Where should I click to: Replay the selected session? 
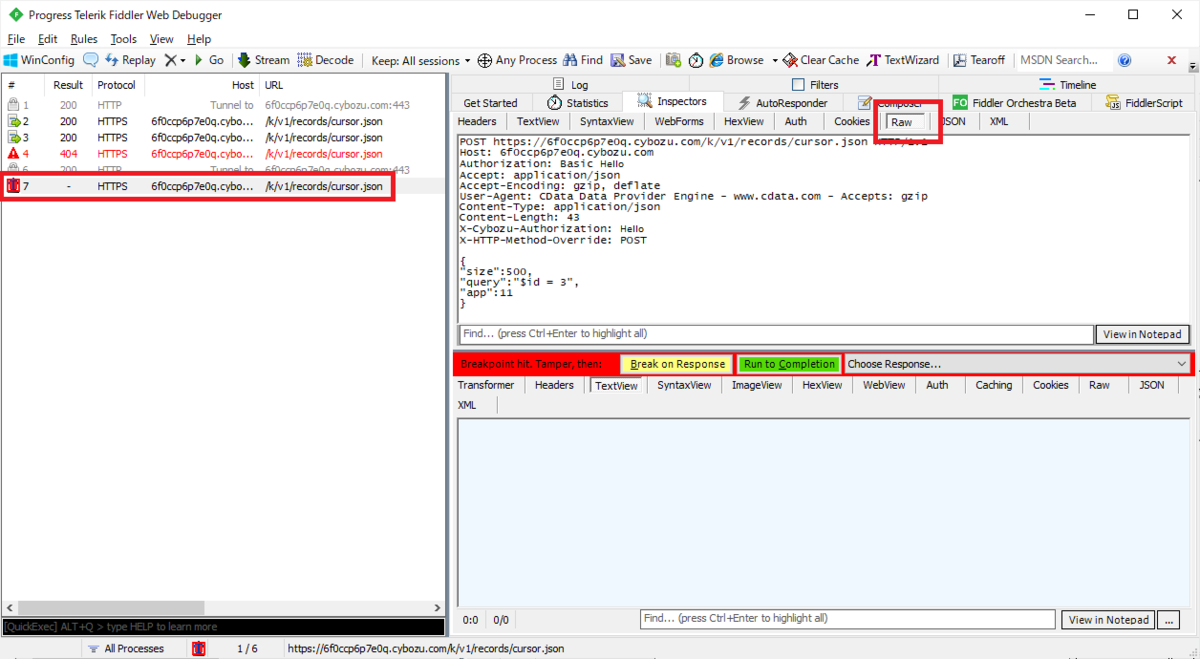(129, 60)
